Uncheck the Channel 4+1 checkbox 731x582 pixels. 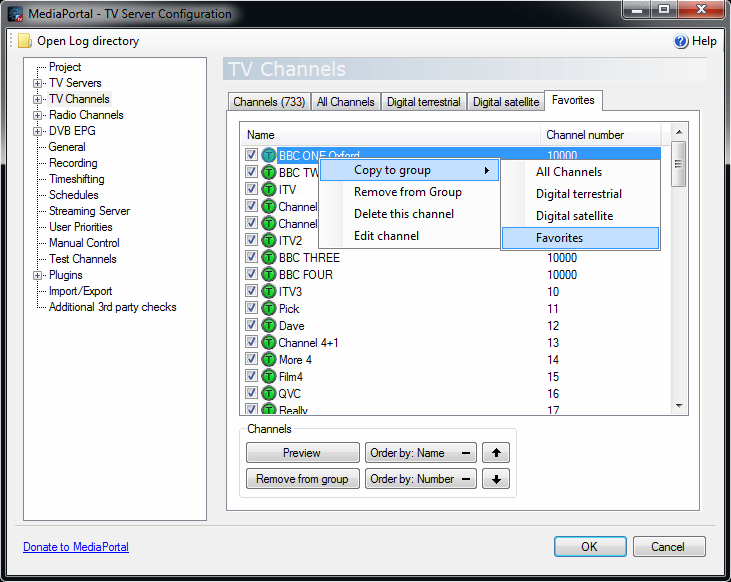251,341
